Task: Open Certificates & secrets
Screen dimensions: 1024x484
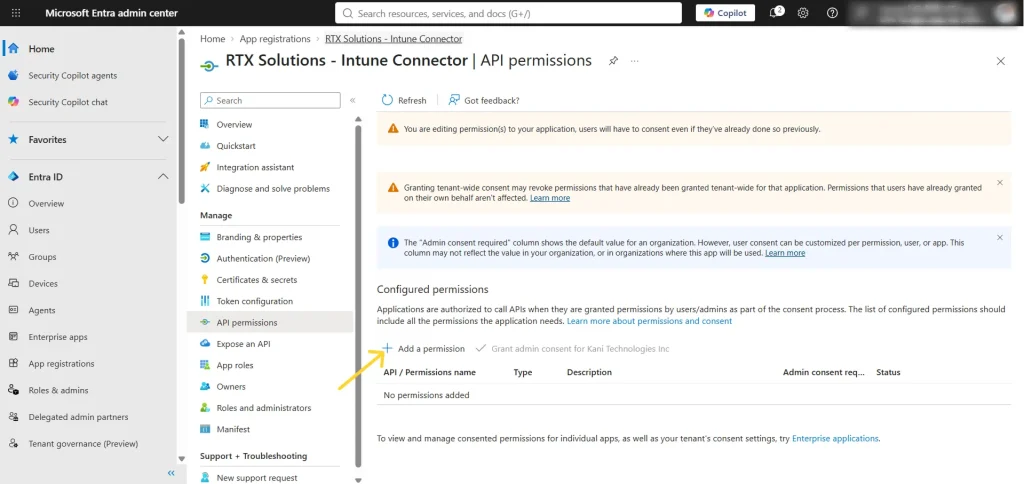Action: [x=257, y=280]
